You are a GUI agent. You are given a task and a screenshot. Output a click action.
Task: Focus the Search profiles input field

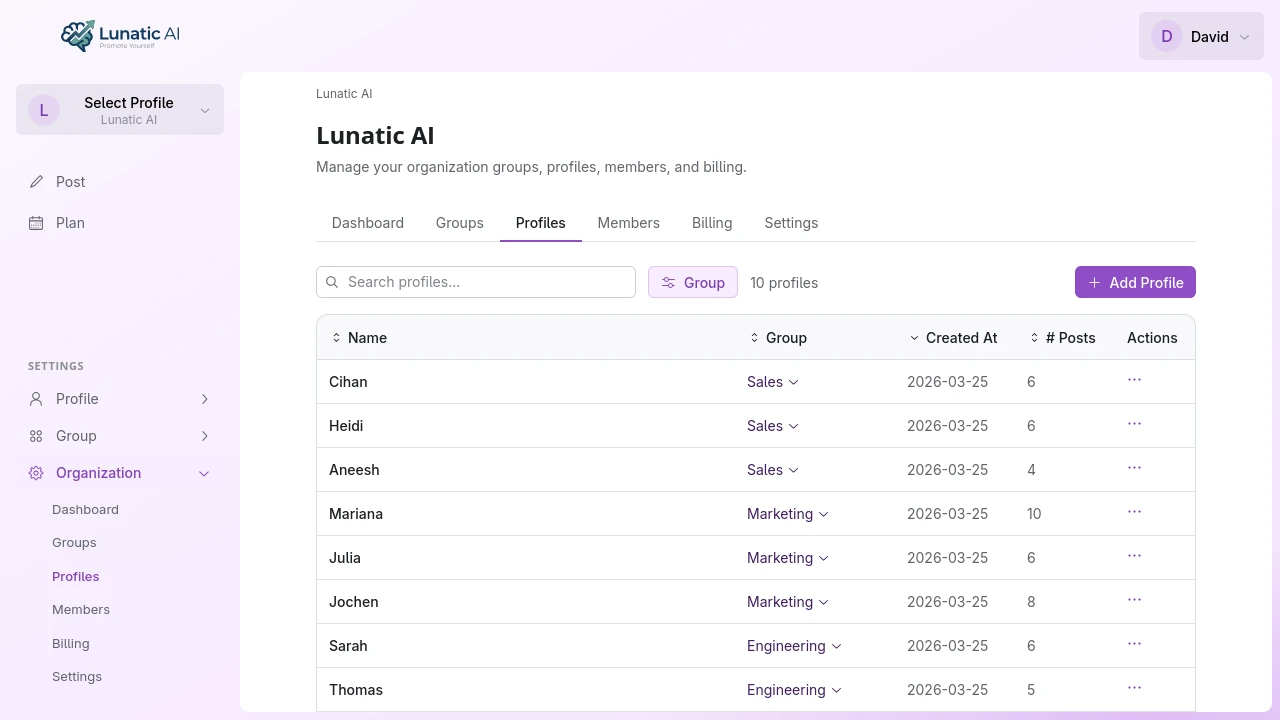pyautogui.click(x=476, y=282)
